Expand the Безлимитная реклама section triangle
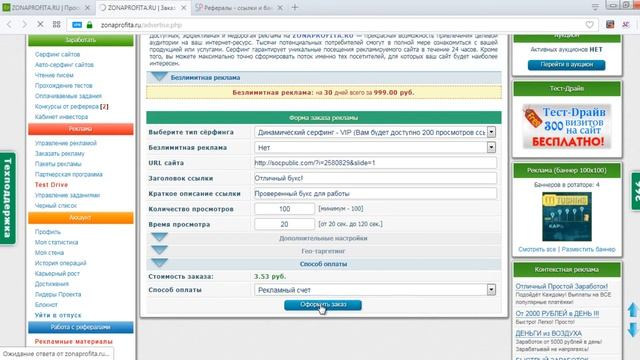640x360 pixels. pyautogui.click(x=159, y=76)
